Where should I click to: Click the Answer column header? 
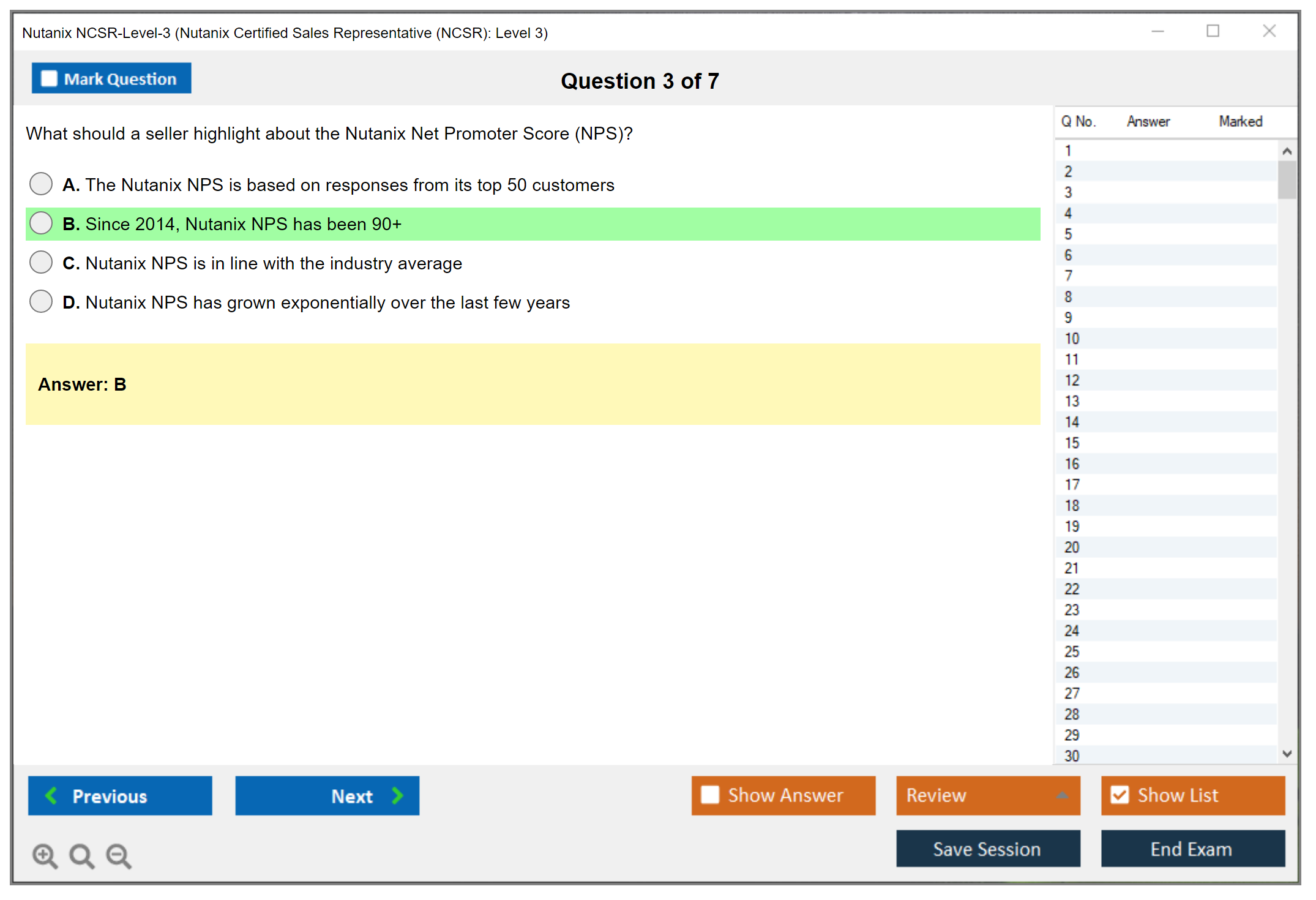click(x=1148, y=121)
